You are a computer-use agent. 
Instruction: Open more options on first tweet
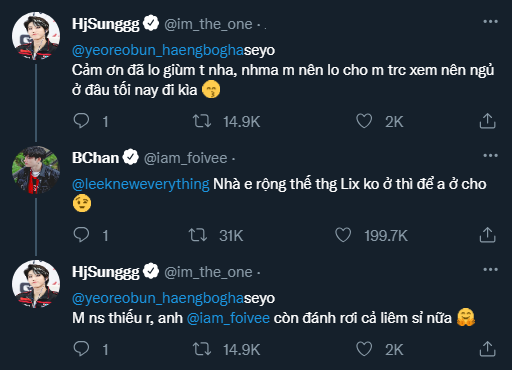[490, 22]
